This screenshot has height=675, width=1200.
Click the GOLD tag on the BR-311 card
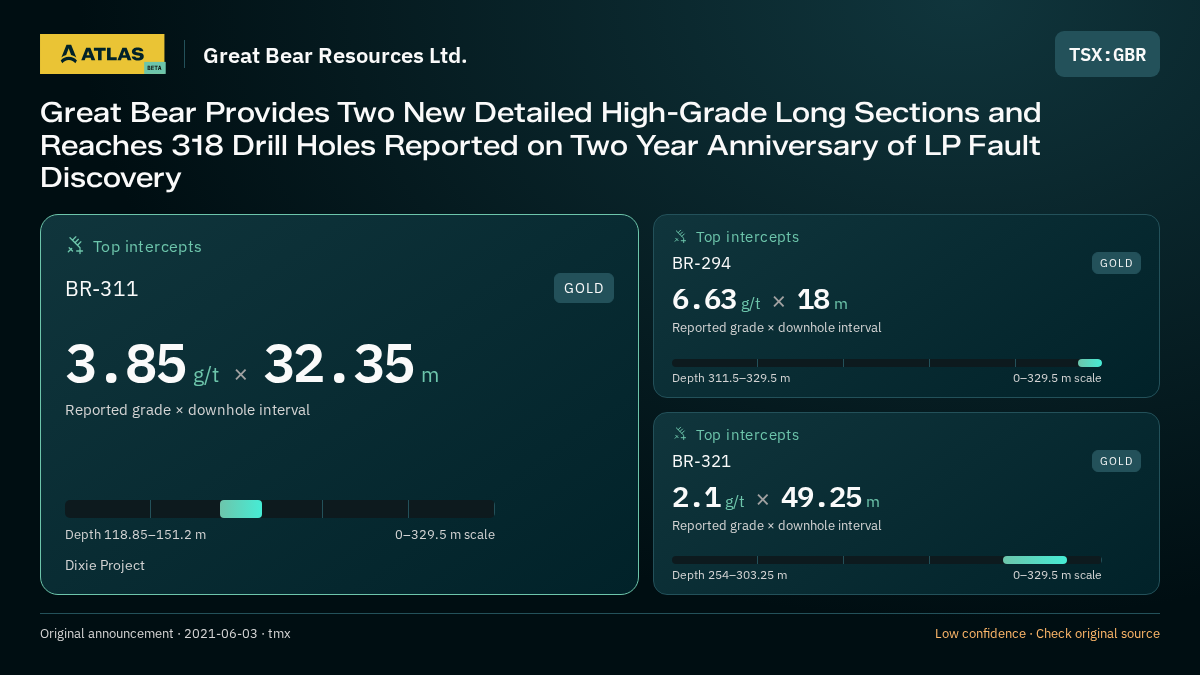584,288
